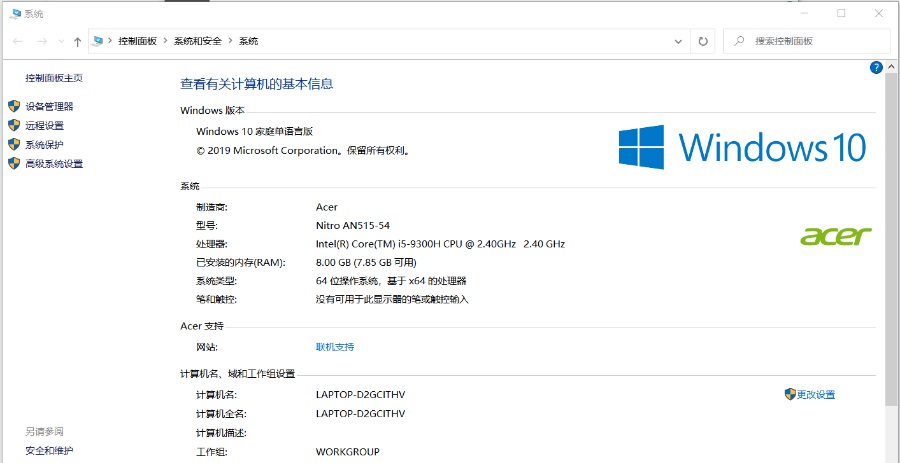Open the blue Help question mark
The height and width of the screenshot is (463, 900).
[876, 67]
